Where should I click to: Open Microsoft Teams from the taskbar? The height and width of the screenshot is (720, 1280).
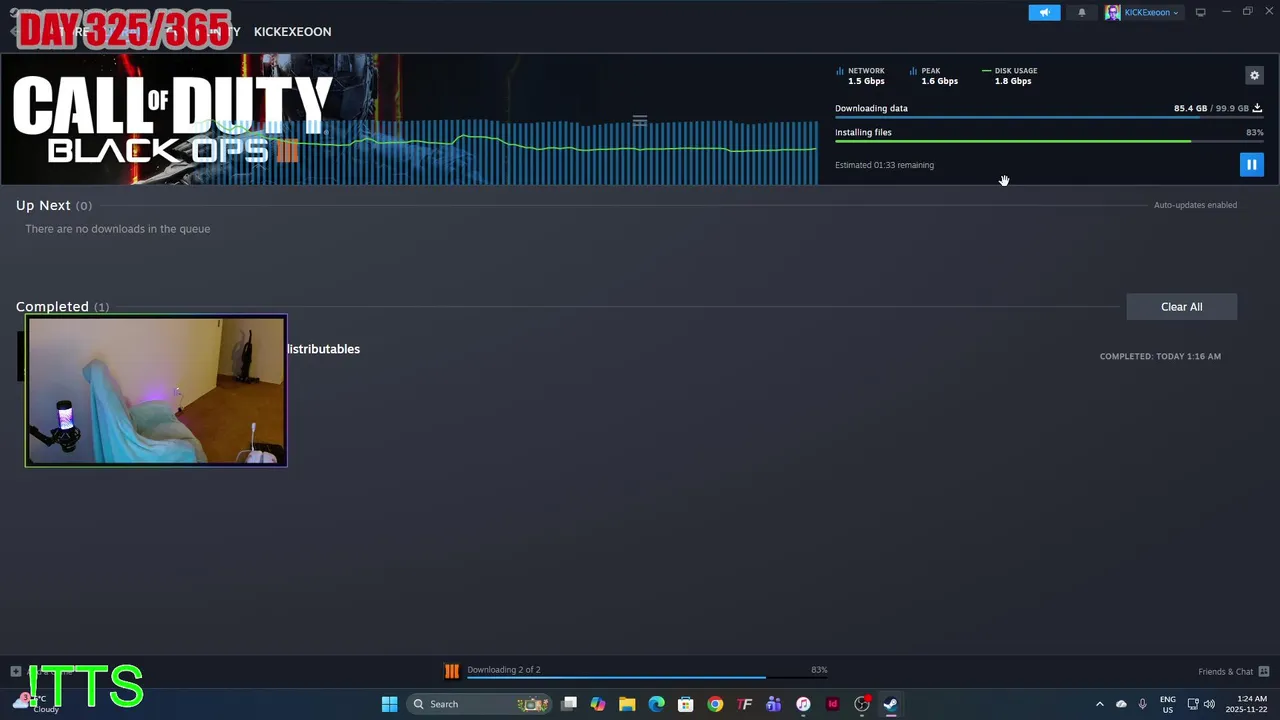pyautogui.click(x=773, y=704)
